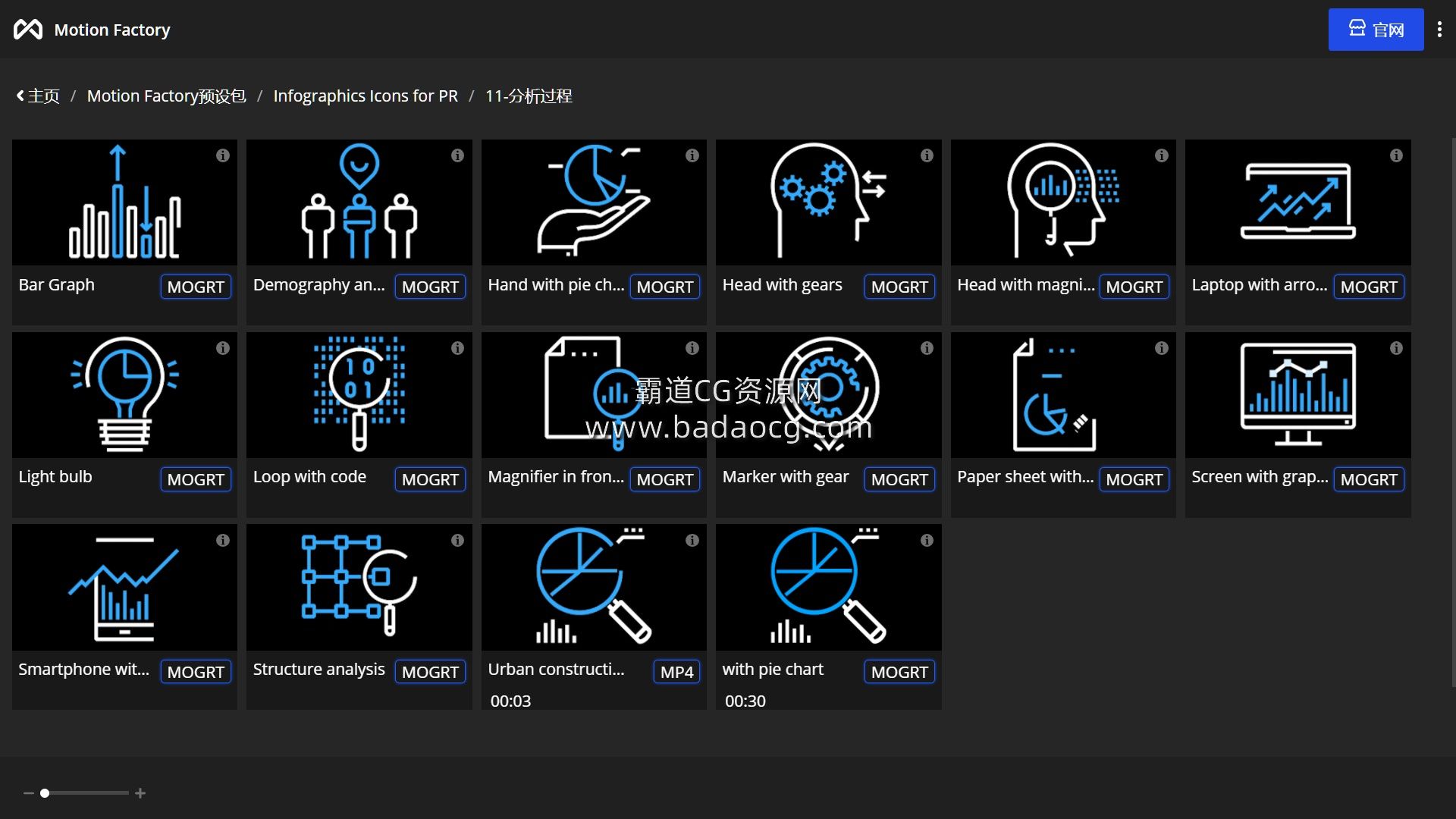
Task: Show info for Urban construction clip
Action: coord(692,541)
